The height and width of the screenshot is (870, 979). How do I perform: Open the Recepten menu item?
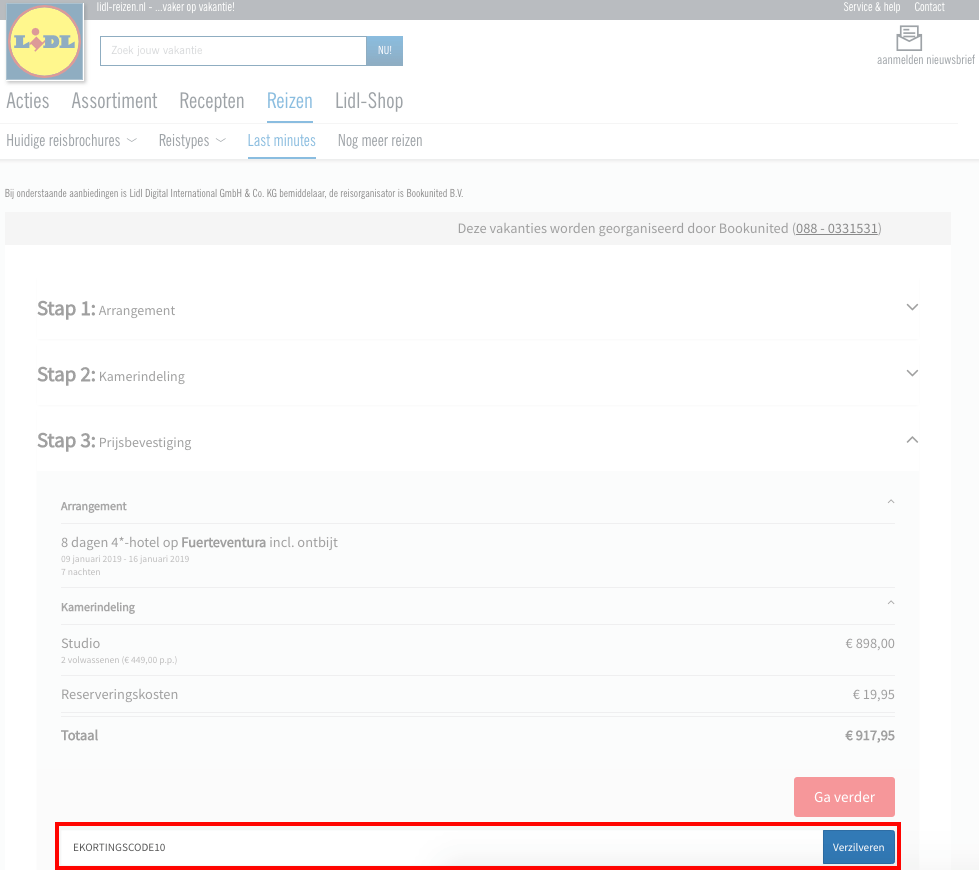212,101
